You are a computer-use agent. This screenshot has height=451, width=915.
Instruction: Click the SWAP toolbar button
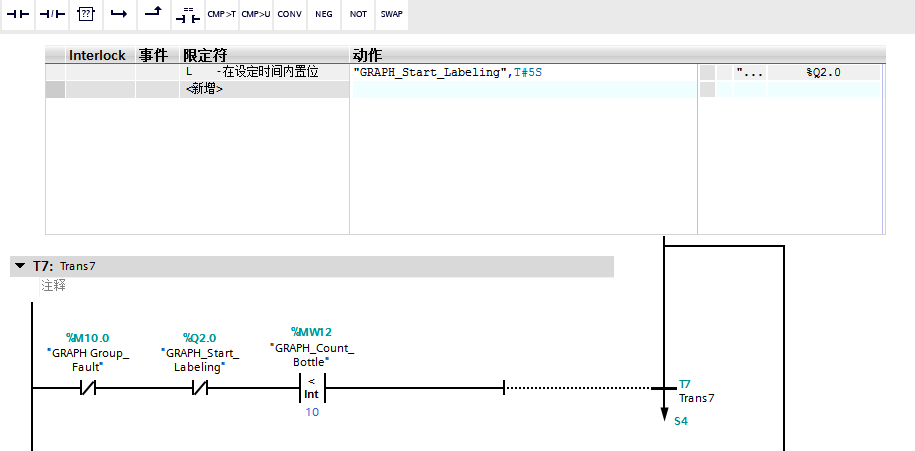click(x=391, y=15)
